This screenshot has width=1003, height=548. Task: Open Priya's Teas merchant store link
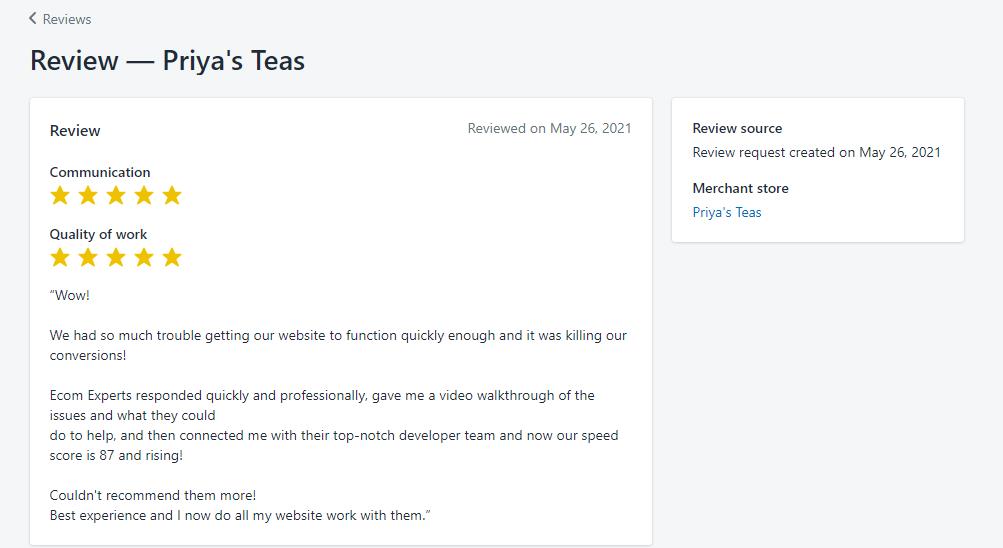(727, 212)
